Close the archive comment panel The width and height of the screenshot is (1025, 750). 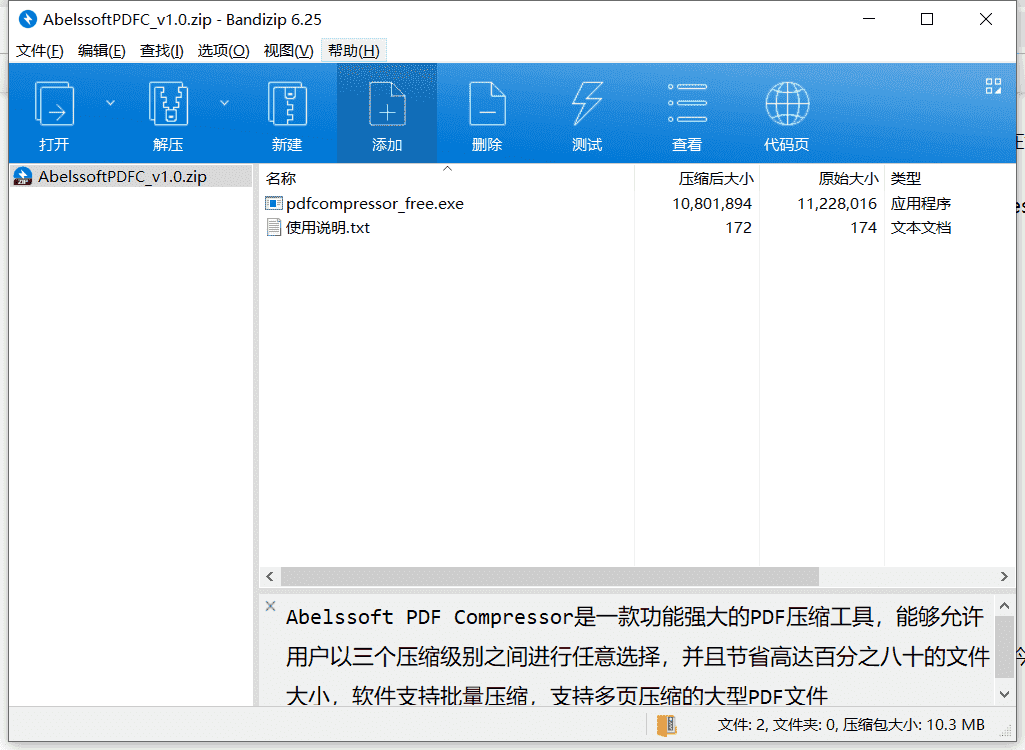click(x=270, y=605)
